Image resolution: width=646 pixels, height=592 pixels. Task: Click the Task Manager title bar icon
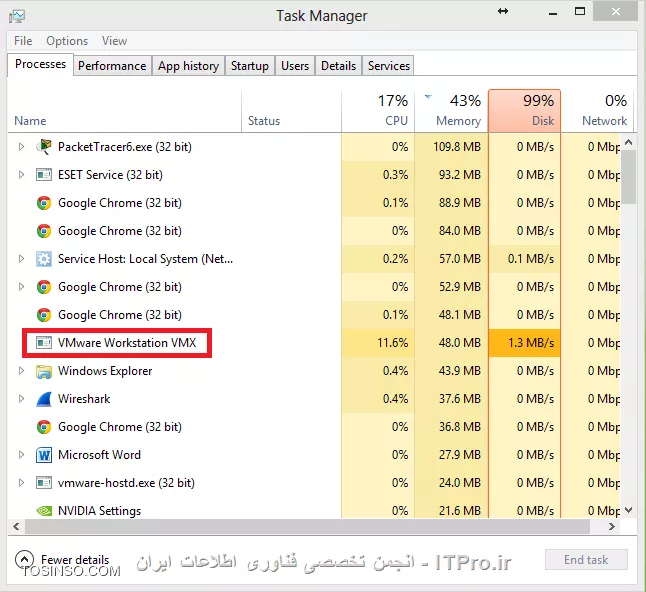coord(17,16)
